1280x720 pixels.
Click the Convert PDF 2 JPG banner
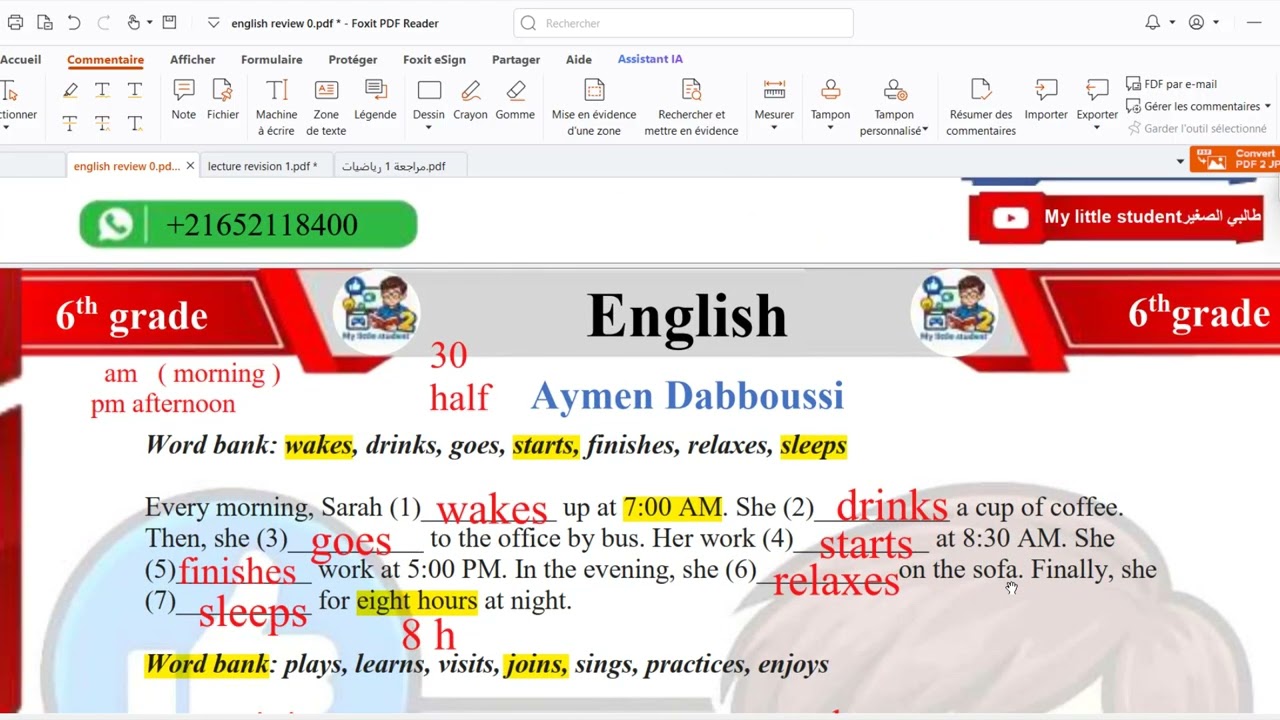pyautogui.click(x=1234, y=160)
